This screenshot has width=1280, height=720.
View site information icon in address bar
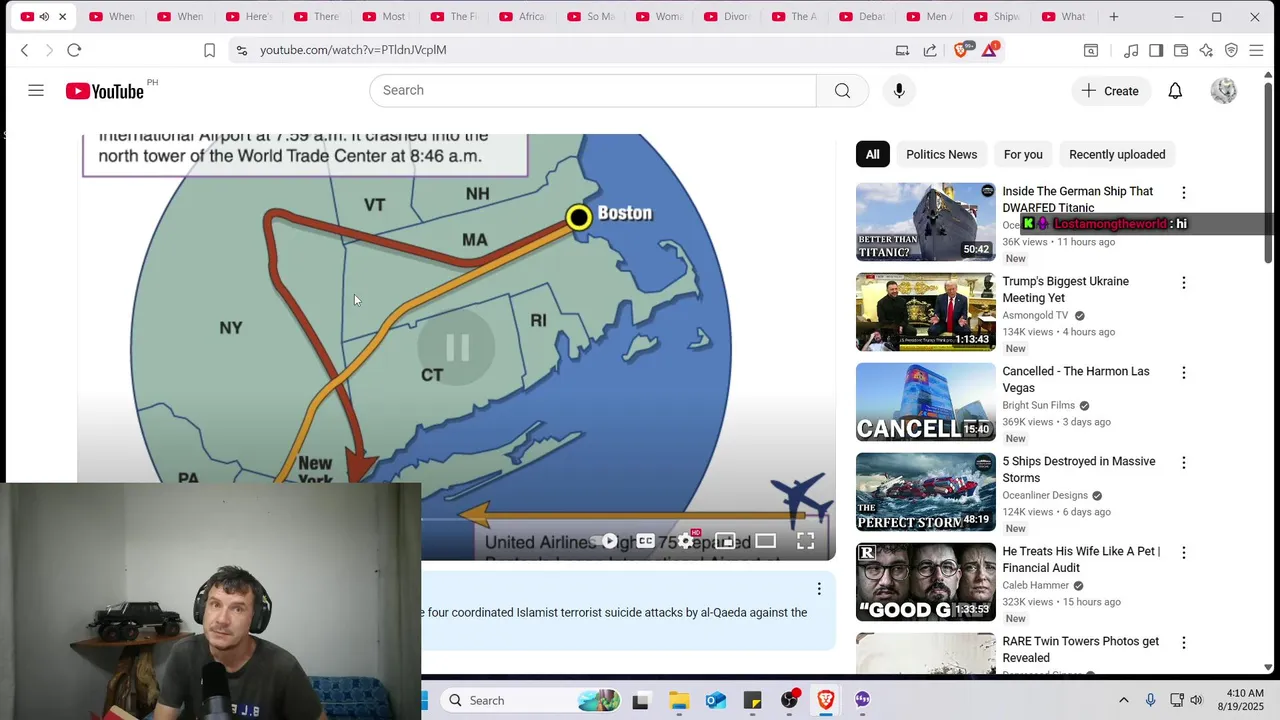click(241, 50)
